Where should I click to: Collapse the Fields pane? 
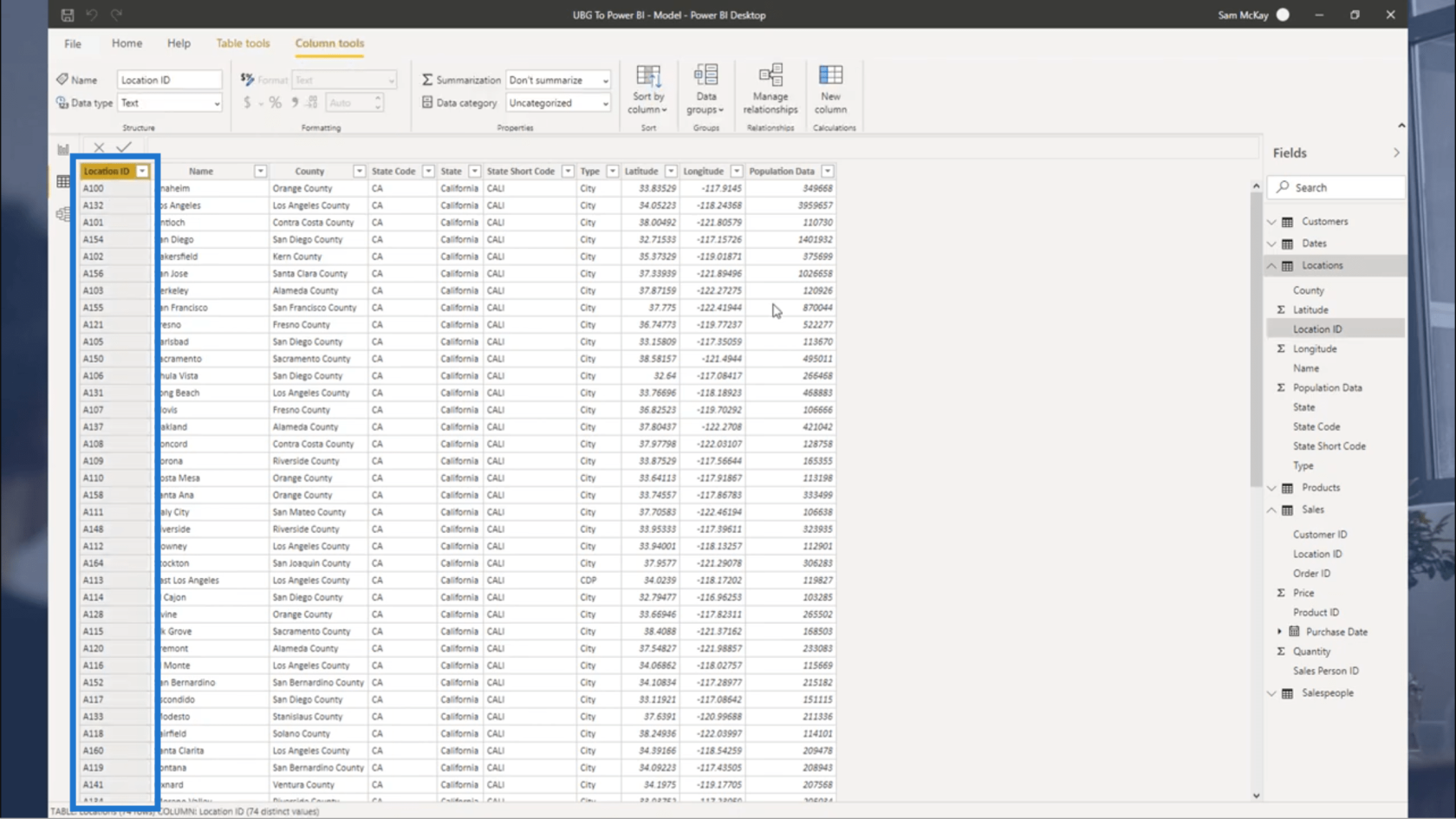[1396, 153]
